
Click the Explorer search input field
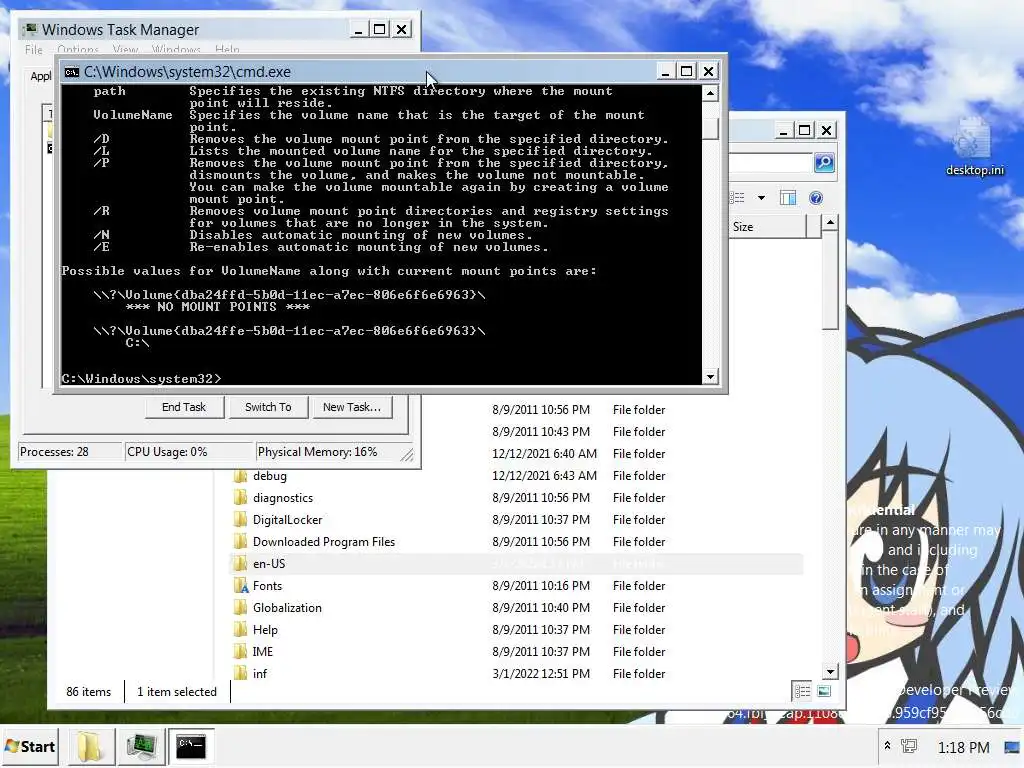[x=771, y=162]
